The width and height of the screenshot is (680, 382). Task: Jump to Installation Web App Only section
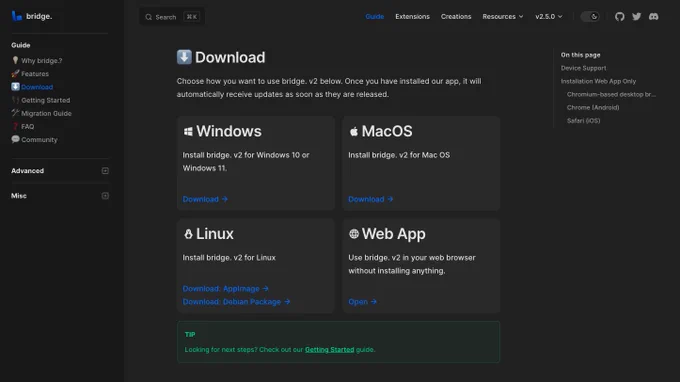coord(598,81)
